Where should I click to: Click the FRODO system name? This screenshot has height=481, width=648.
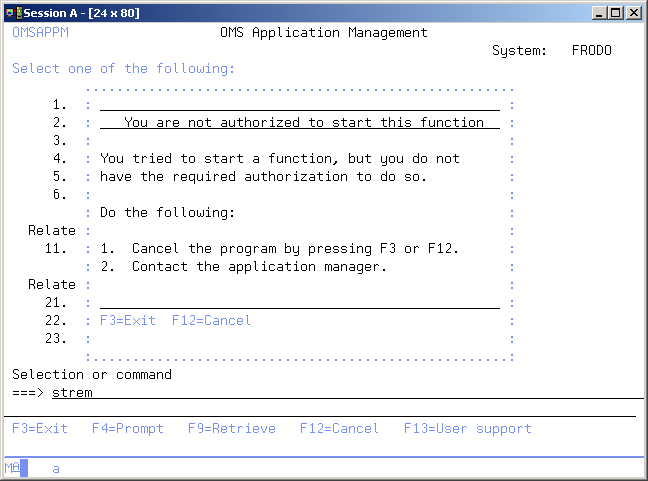tap(592, 51)
